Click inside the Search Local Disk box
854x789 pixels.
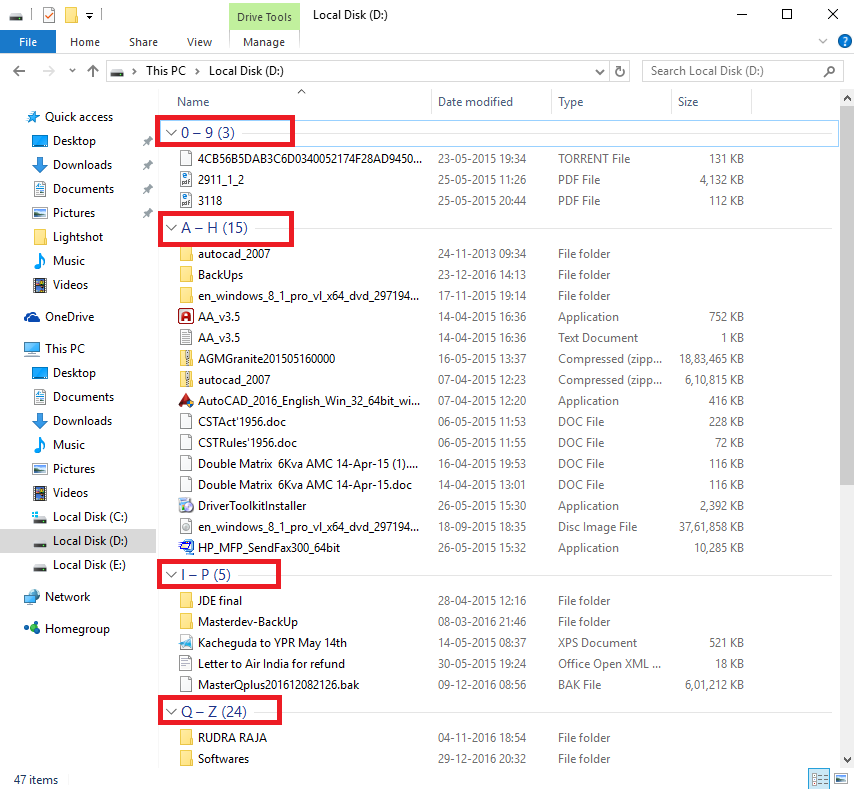point(740,71)
